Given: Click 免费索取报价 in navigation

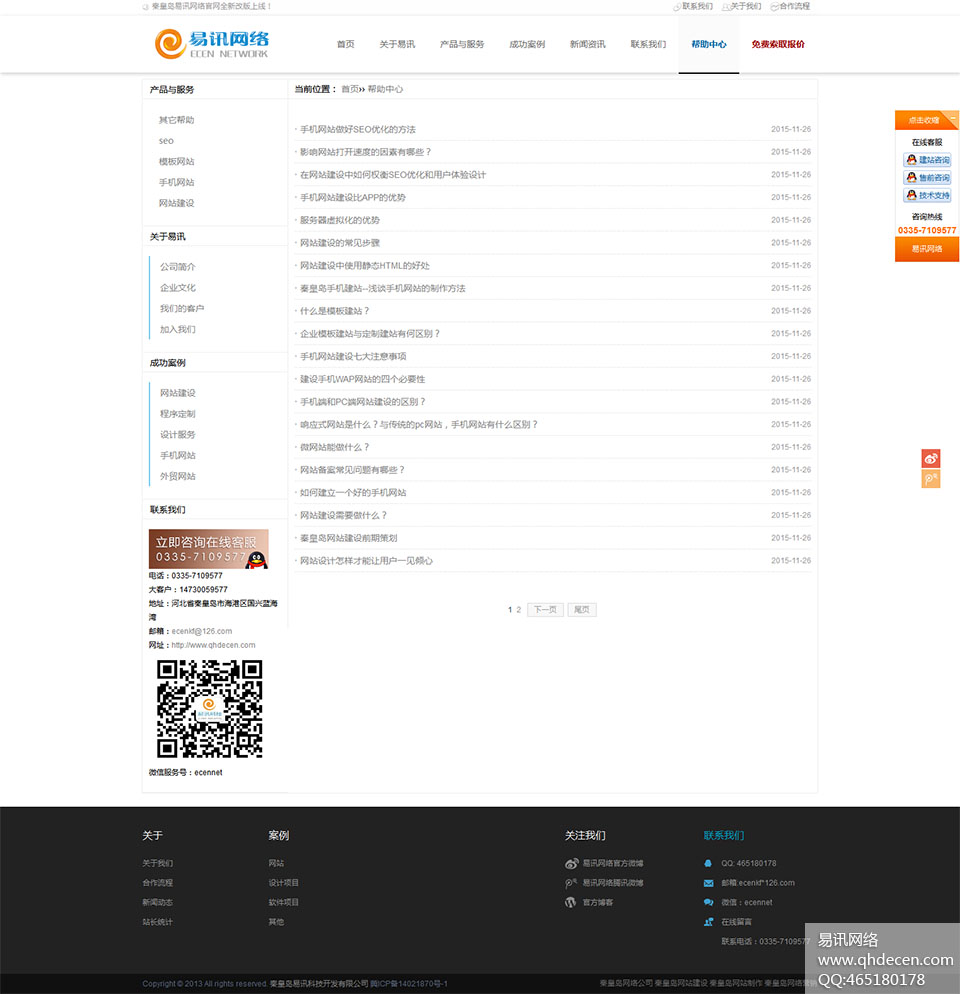Looking at the screenshot, I should coord(778,44).
